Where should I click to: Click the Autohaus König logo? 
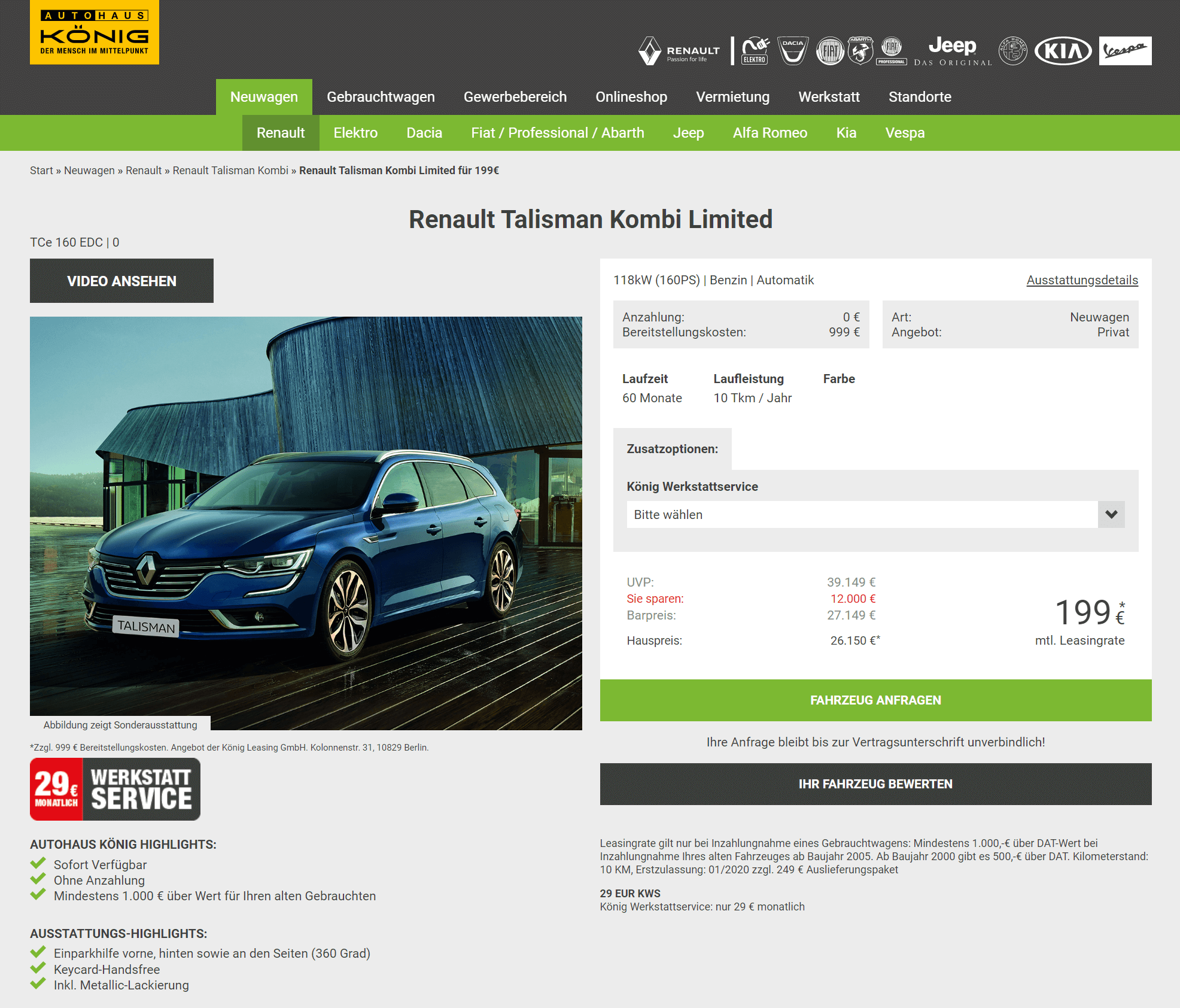(95, 32)
